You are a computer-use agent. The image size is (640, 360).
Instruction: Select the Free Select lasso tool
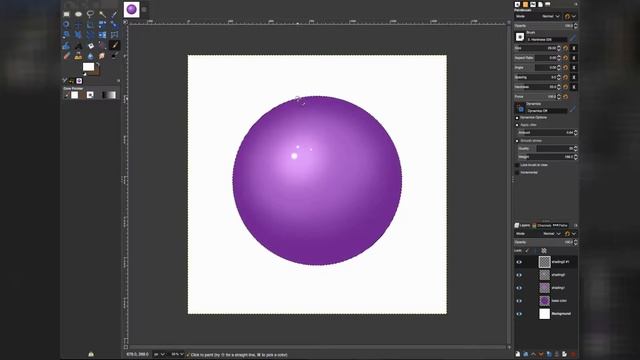[90, 14]
